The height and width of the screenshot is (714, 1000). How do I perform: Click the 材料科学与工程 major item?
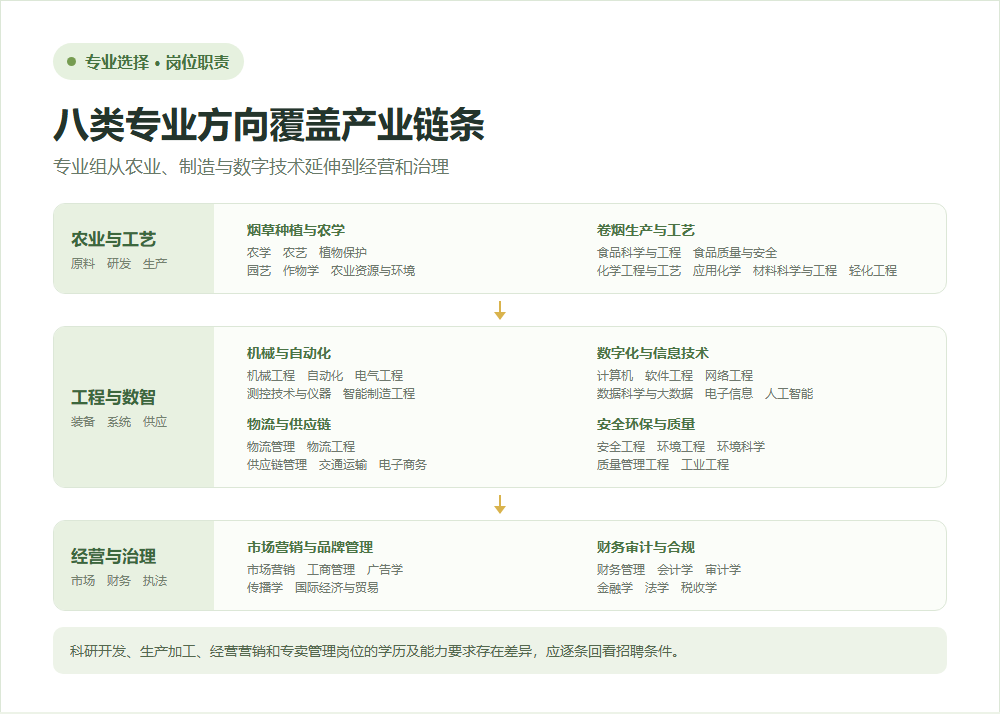point(795,271)
